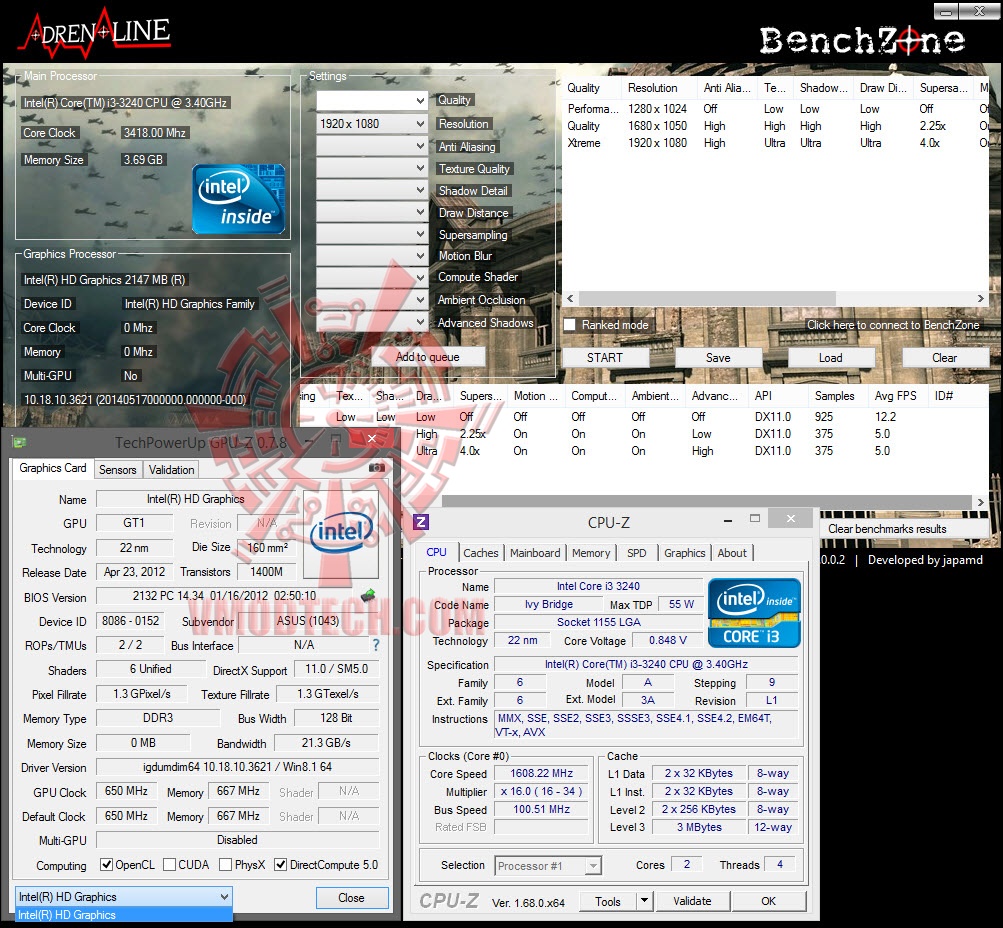
Task: Click the OK button in CPU-Z
Action: [768, 900]
